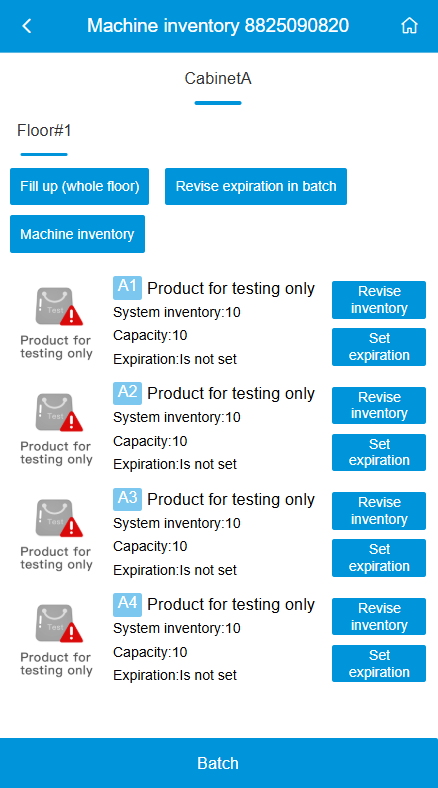The width and height of the screenshot is (438, 788).
Task: Revise inventory for slot A1
Action: pyautogui.click(x=379, y=300)
